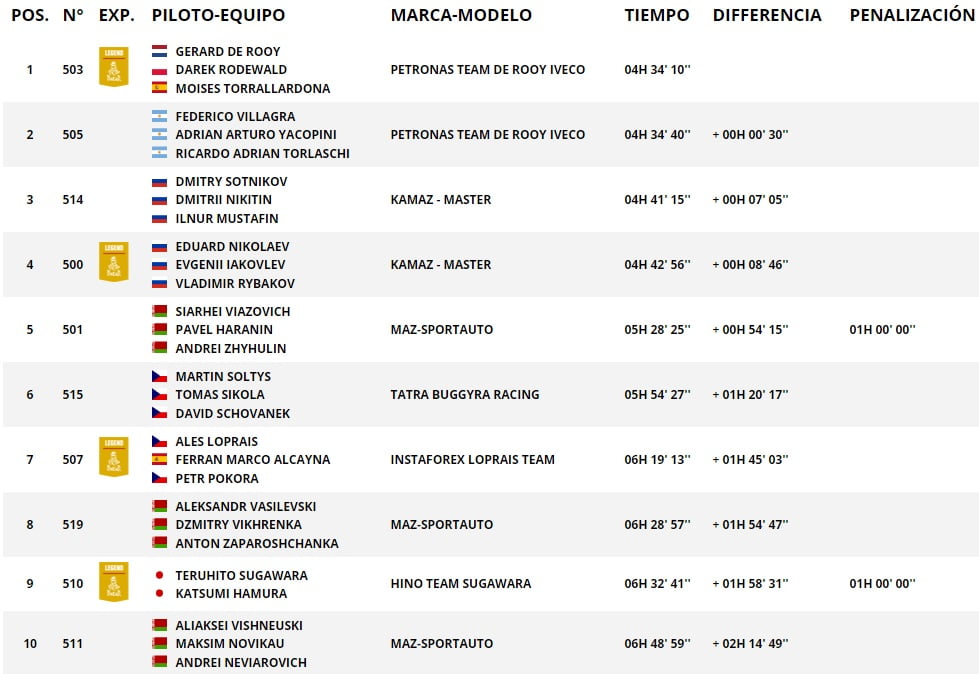Click the Netherlands flag by Gerard De Rooy
Viewport: 979px width, 674px height.
click(160, 51)
